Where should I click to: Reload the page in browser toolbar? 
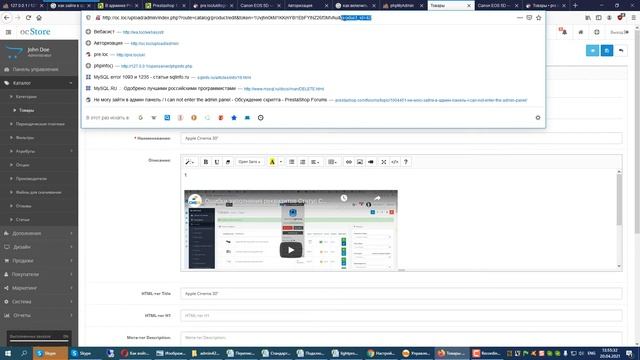click(x=28, y=18)
